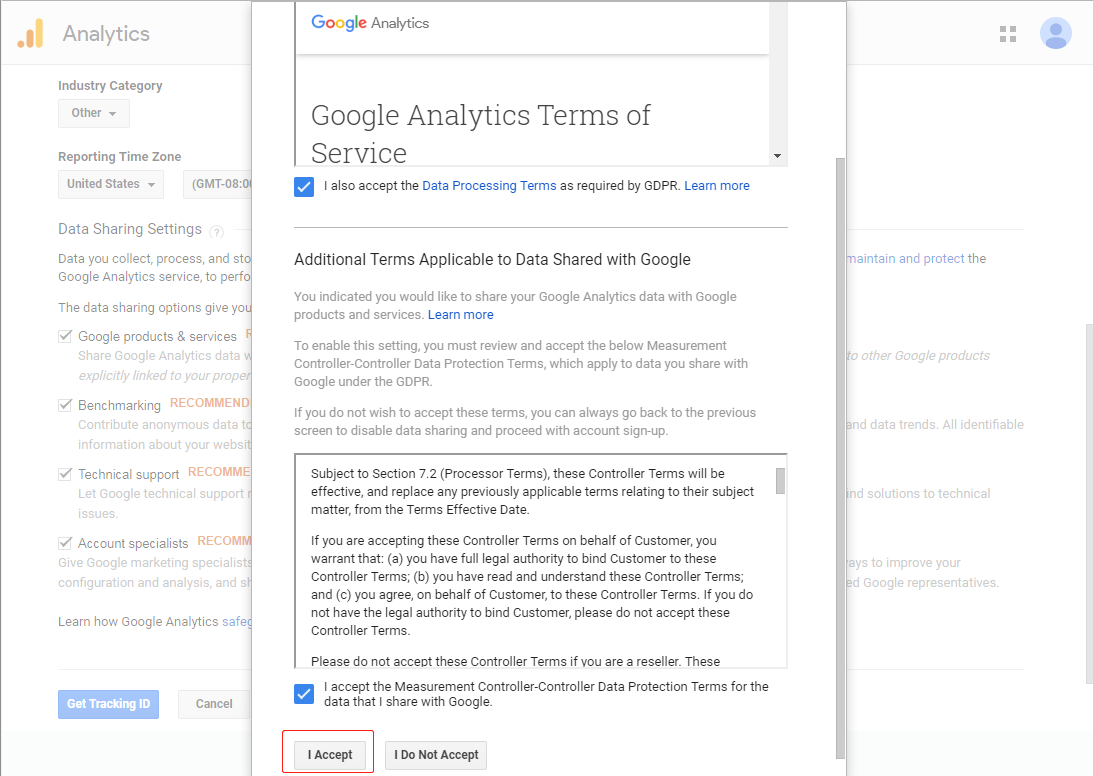Click the Cancel button
1093x776 pixels.
214,704
